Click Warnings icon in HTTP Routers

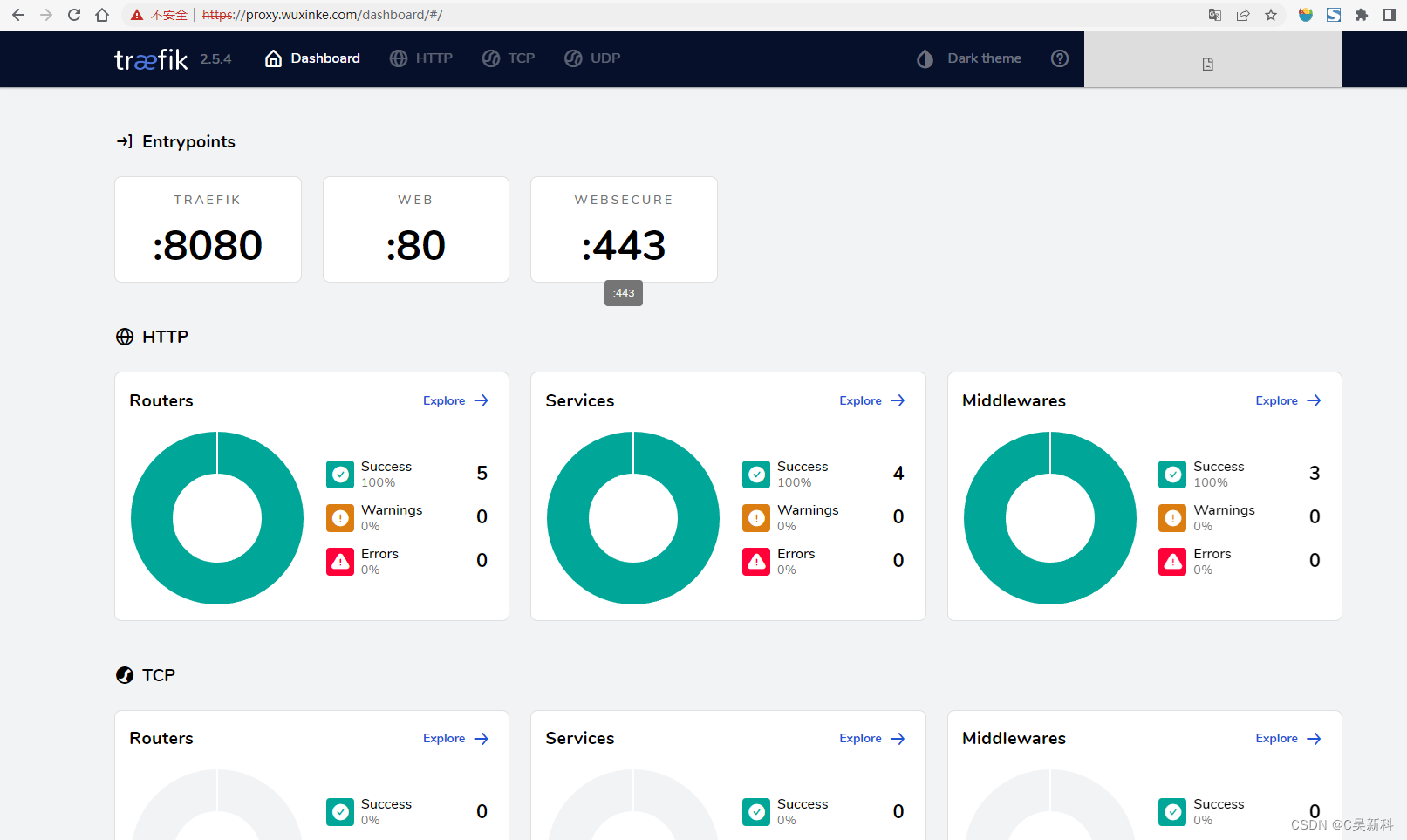coord(340,518)
